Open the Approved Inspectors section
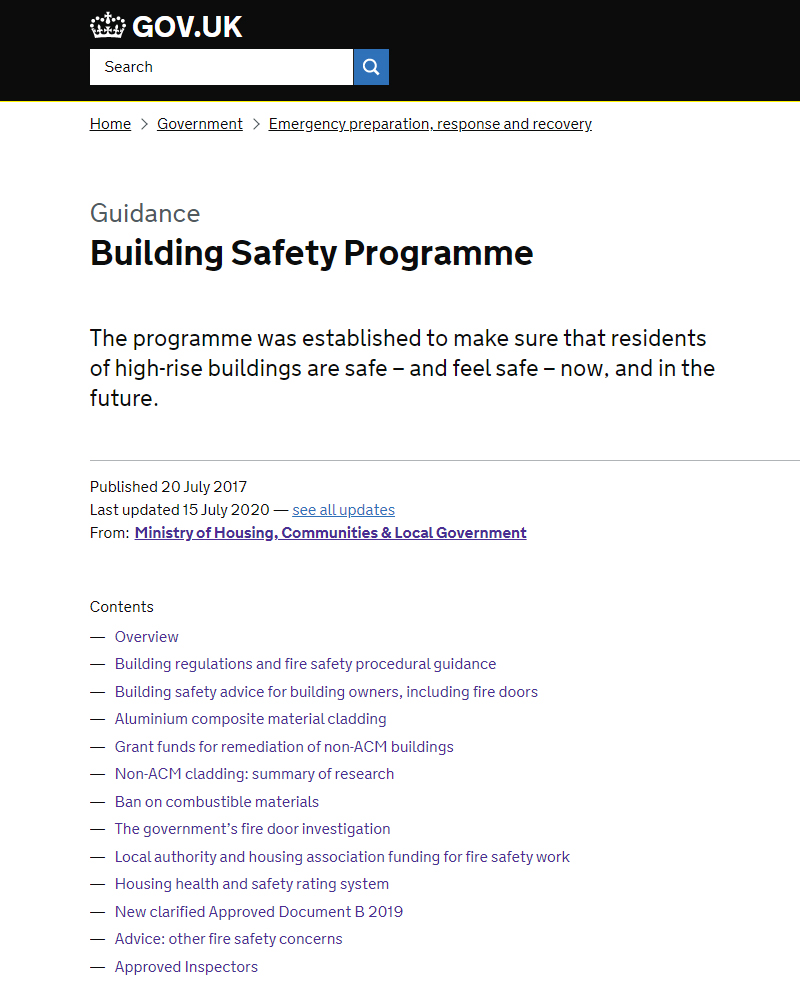Image resolution: width=800 pixels, height=1000 pixels. 186,967
